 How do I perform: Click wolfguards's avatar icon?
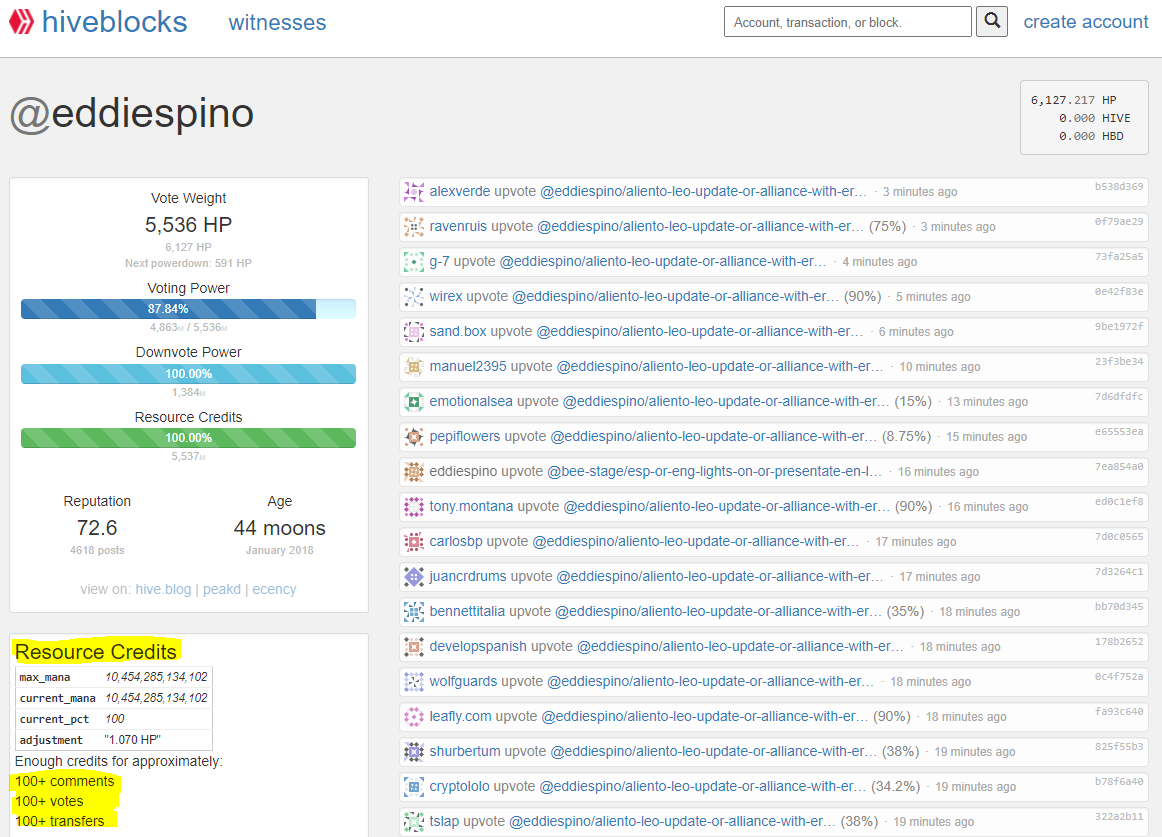(x=414, y=681)
